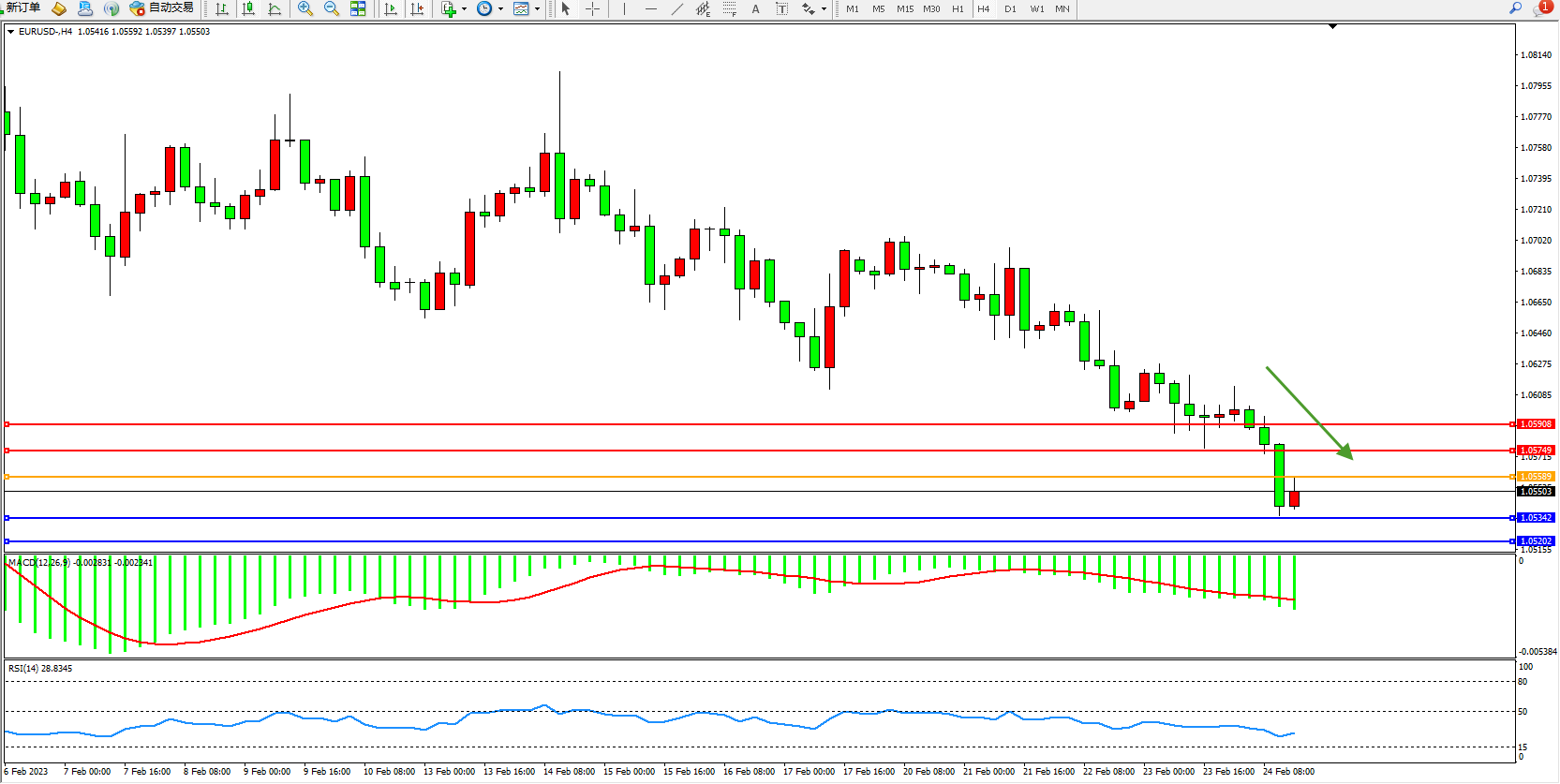Click the New Order (新订单) button
The width and height of the screenshot is (1560, 784).
click(x=22, y=8)
